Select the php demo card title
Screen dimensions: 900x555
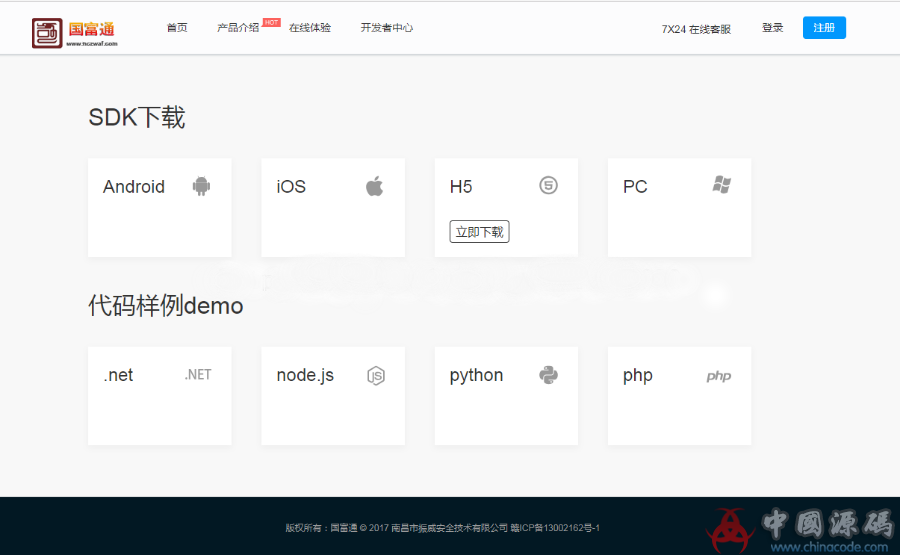(x=638, y=375)
